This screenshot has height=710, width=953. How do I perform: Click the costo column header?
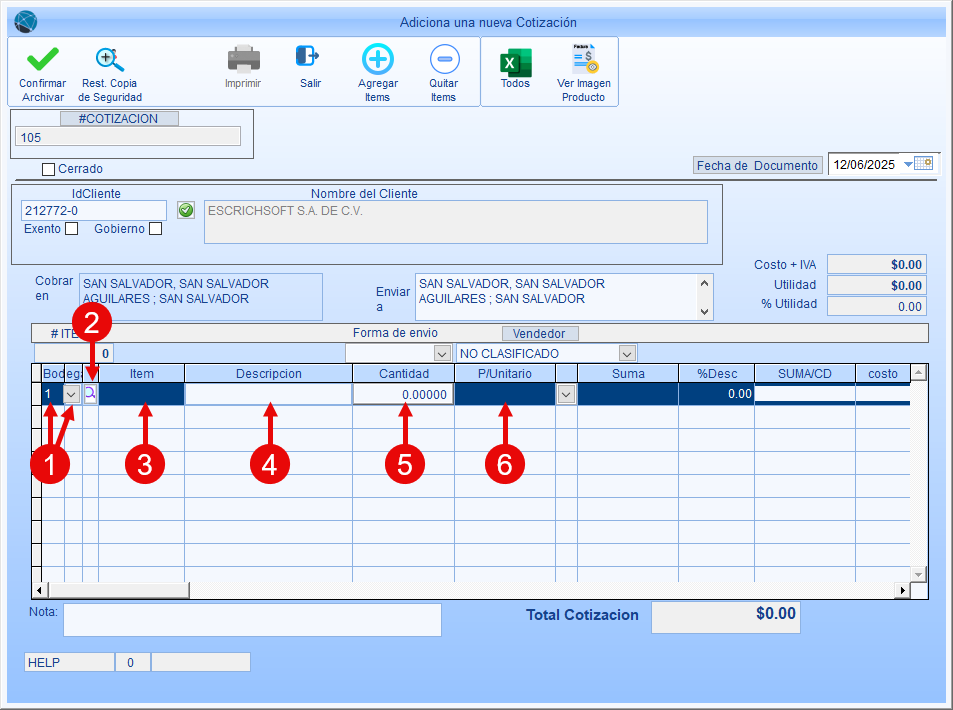pos(882,374)
